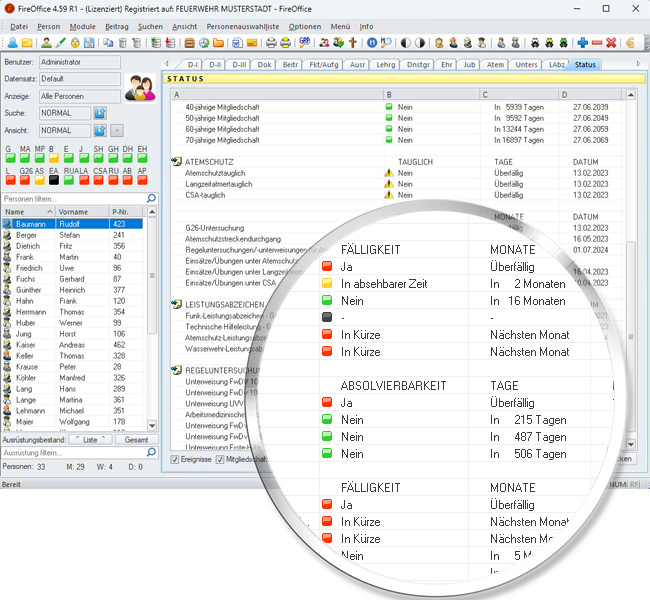
Task: Select Rudolf Baumann in the person list
Action: pos(45,224)
